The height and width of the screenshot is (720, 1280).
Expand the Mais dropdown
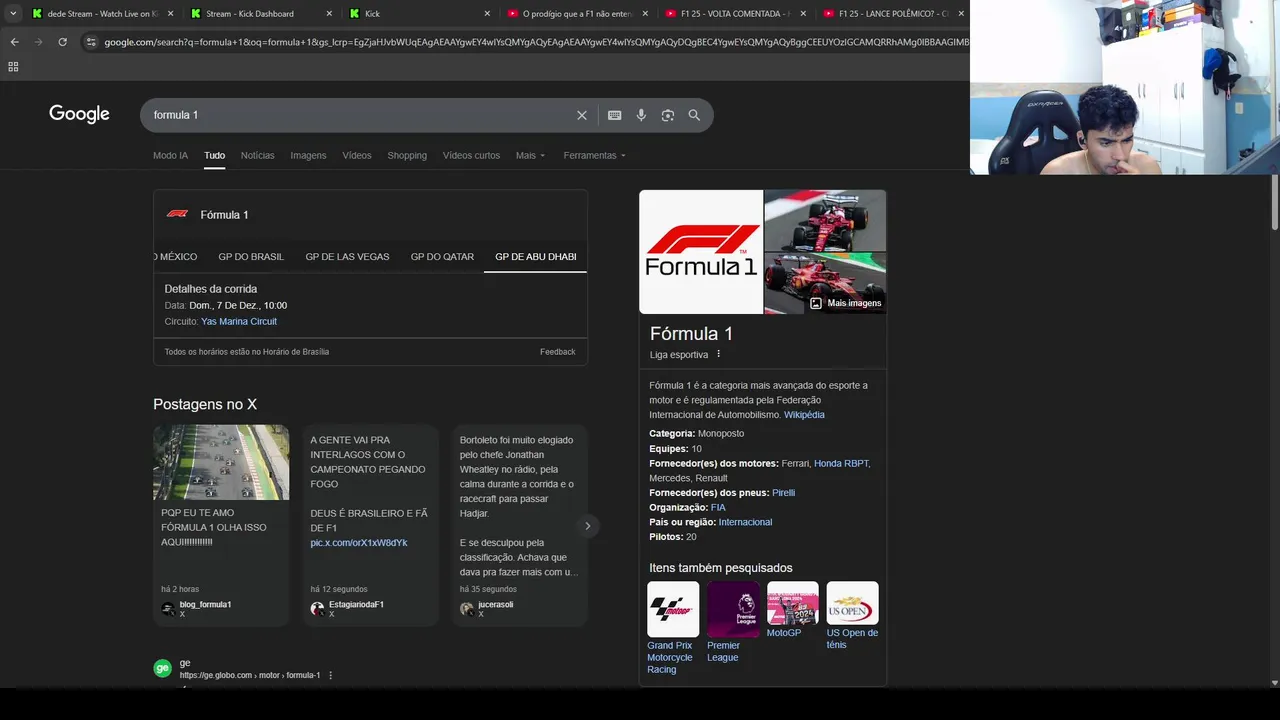coord(530,155)
